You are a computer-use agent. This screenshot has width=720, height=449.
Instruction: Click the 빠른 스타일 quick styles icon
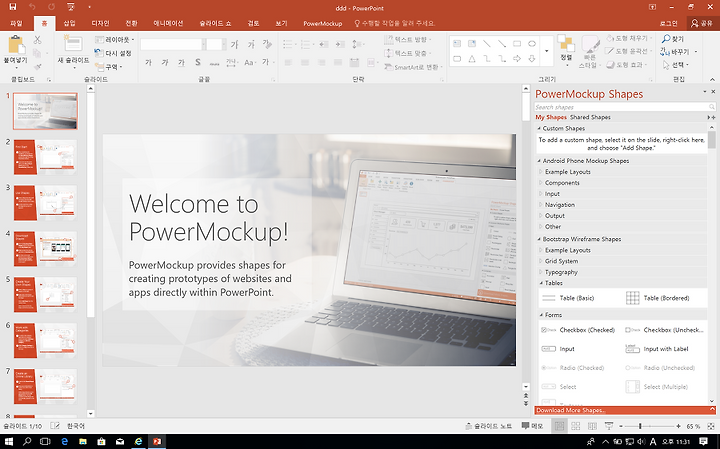pyautogui.click(x=590, y=44)
